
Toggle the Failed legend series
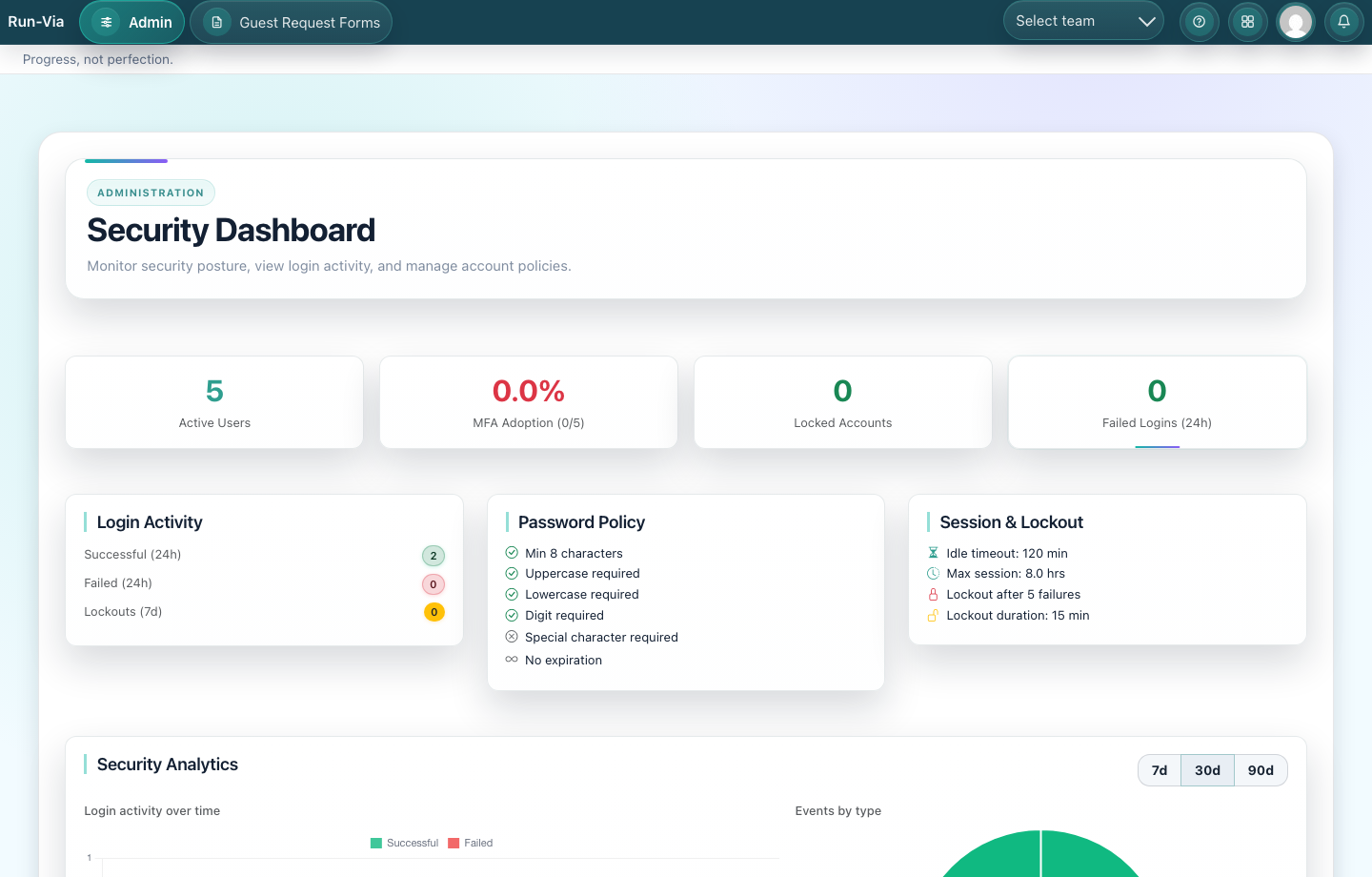click(x=471, y=843)
